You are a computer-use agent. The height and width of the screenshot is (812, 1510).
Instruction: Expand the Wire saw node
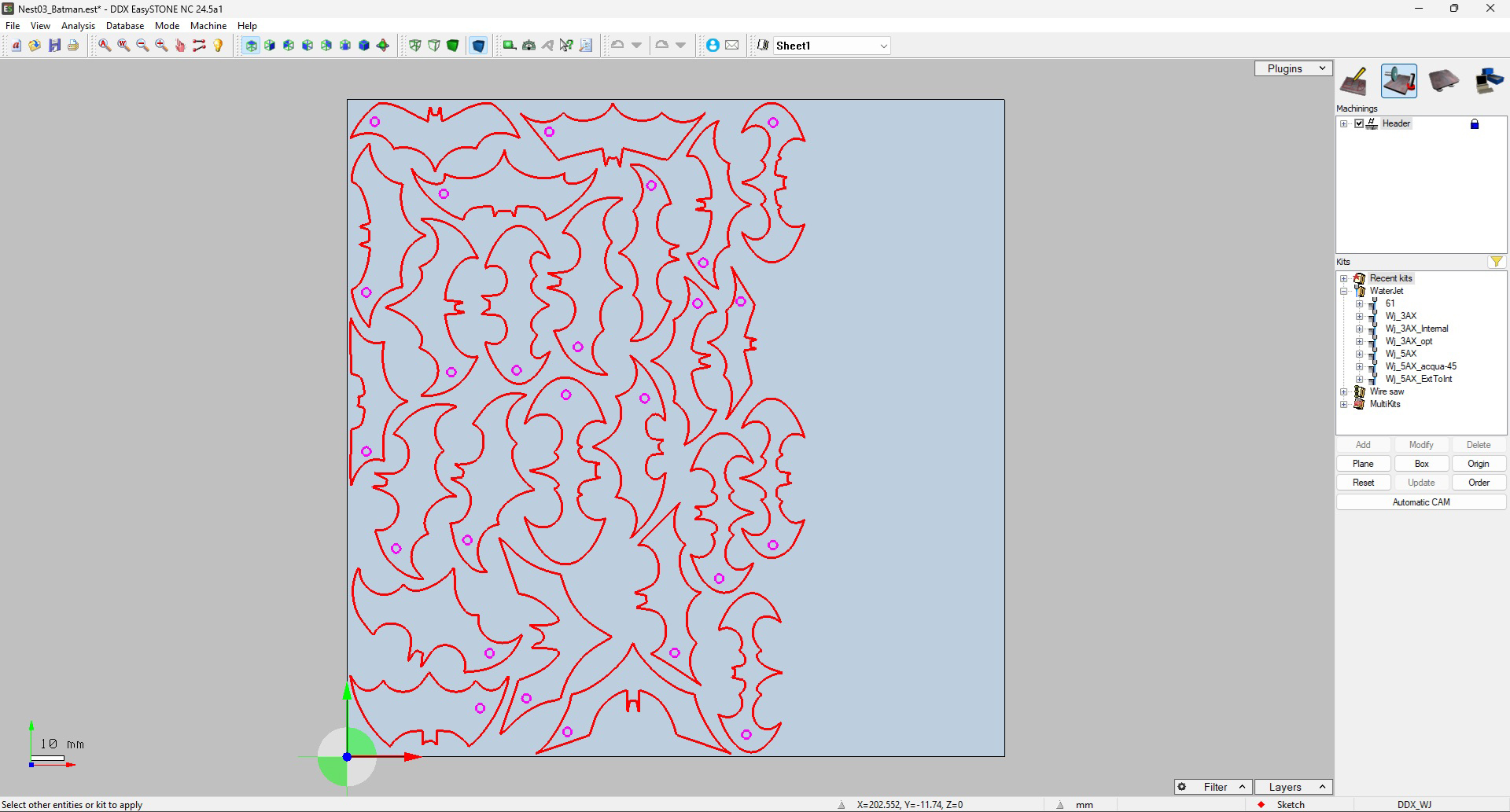point(1344,391)
